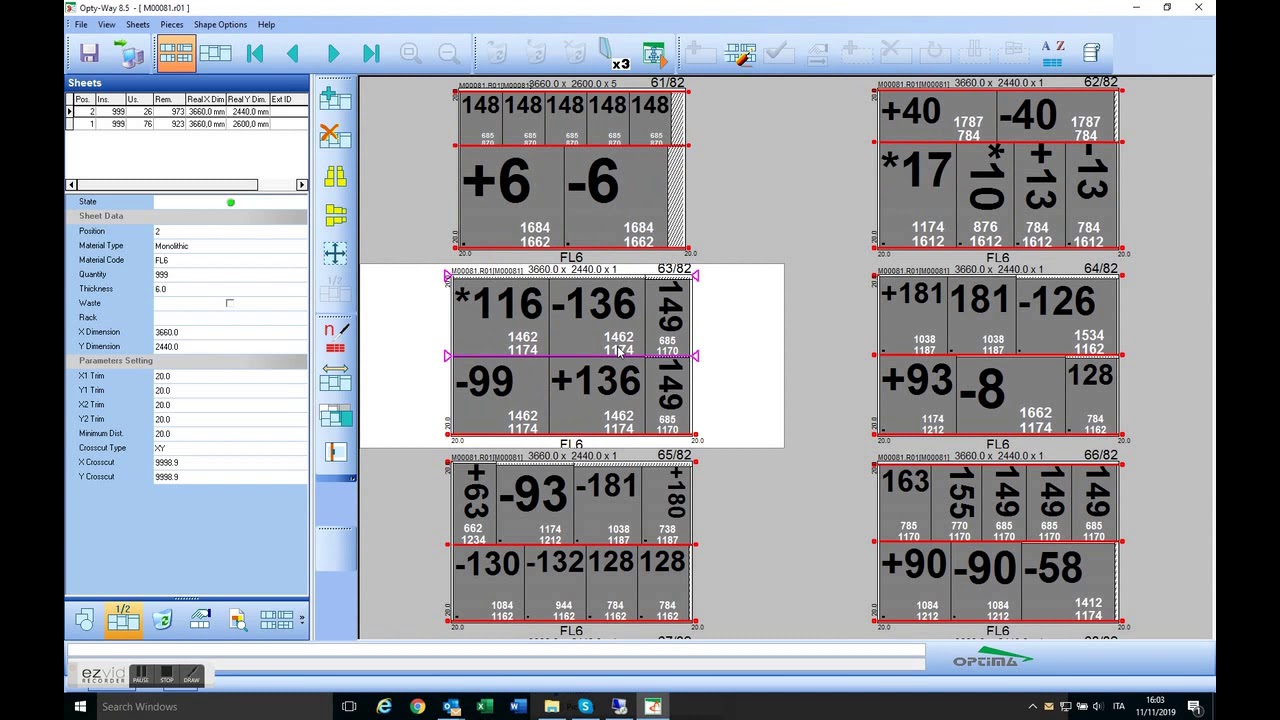1280x720 pixels.
Task: Click the hand over pieces icon in bottom bar
Action: click(200, 621)
